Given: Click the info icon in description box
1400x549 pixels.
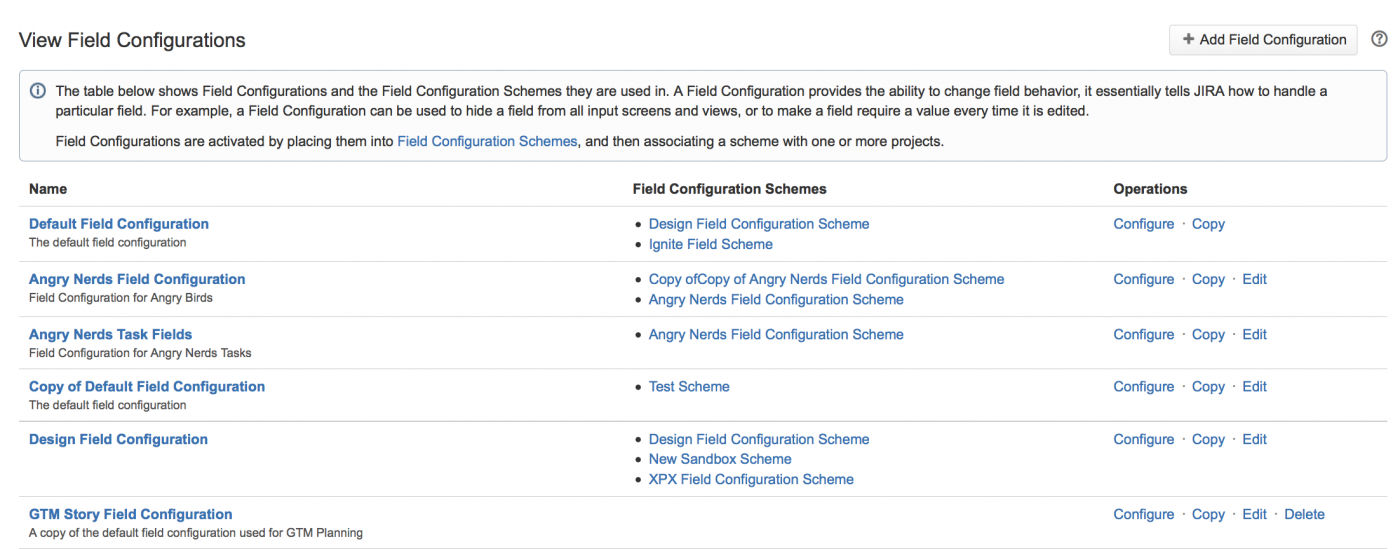Looking at the screenshot, I should click(x=38, y=91).
